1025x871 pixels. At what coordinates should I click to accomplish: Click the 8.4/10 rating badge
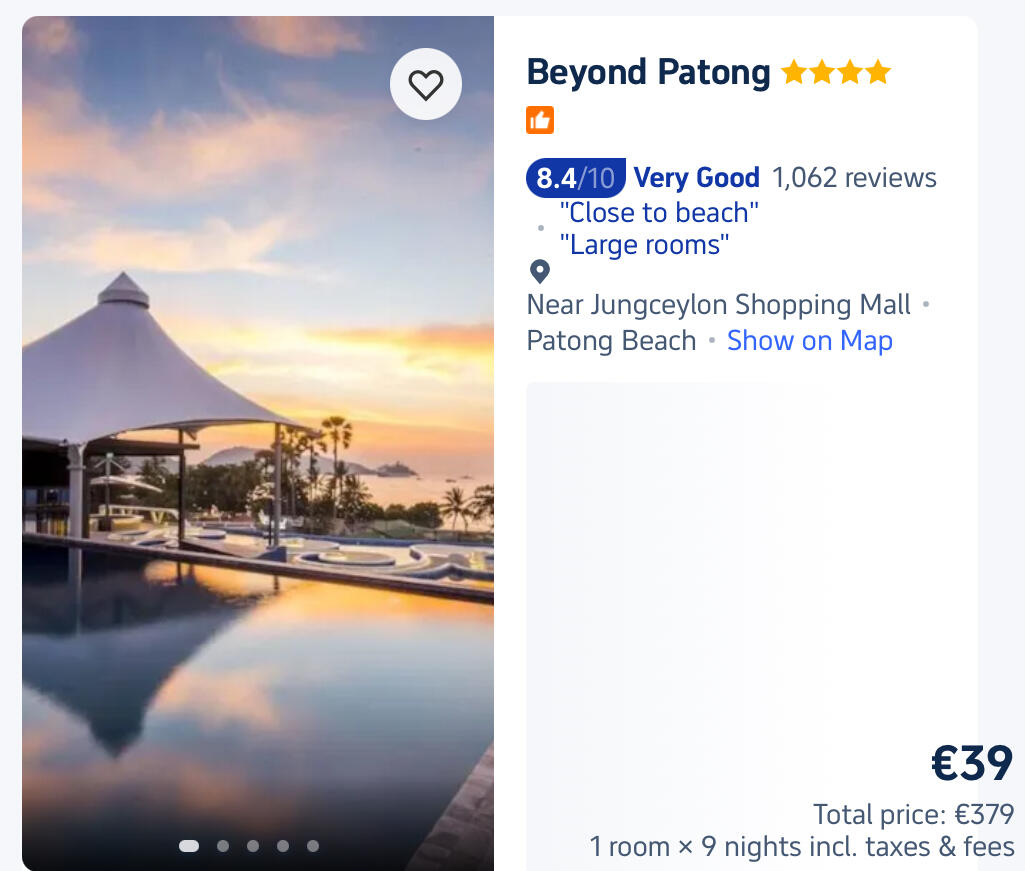[576, 178]
